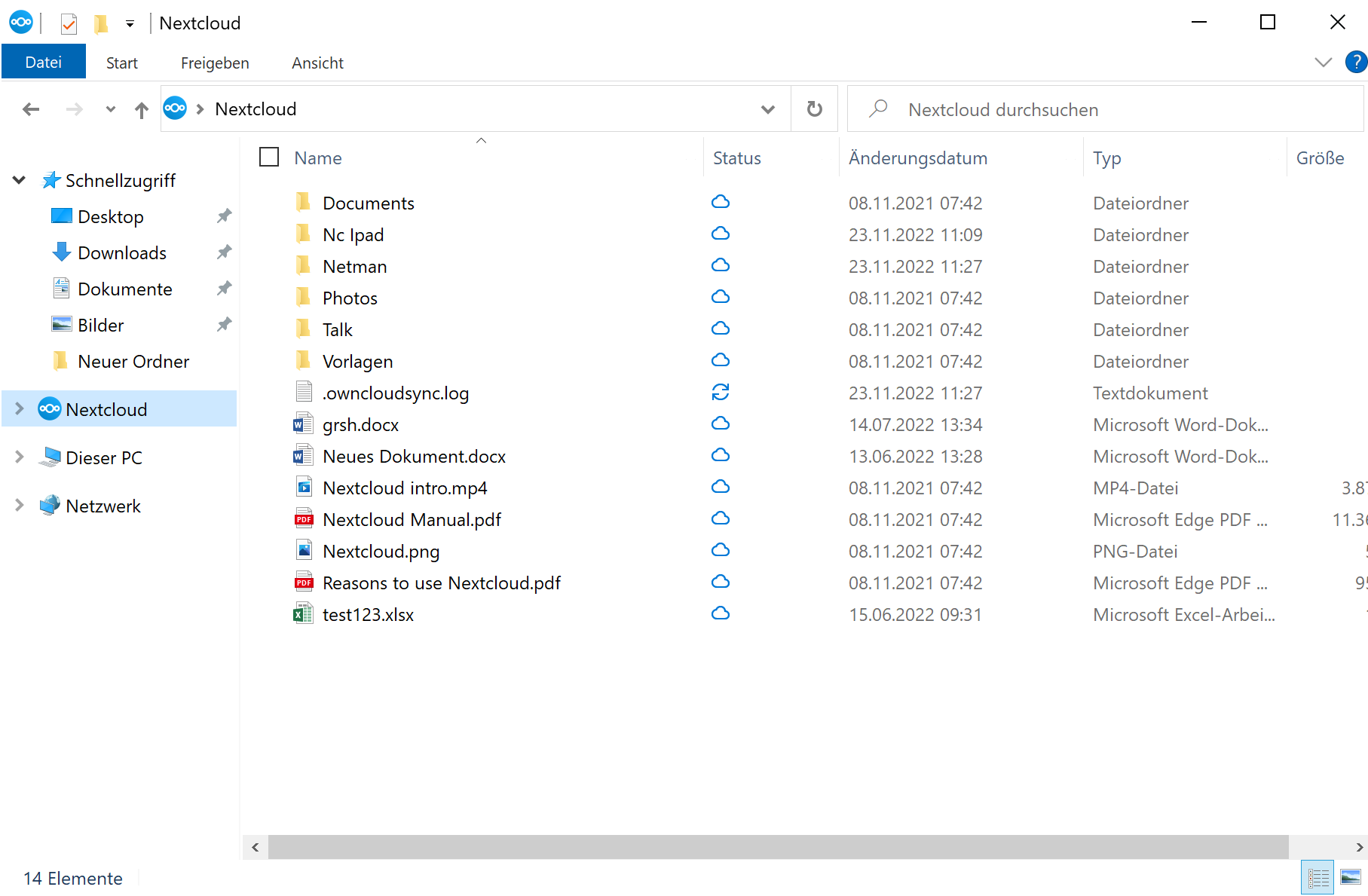
Task: Click the pin icon next to Bilder
Action: [x=224, y=325]
